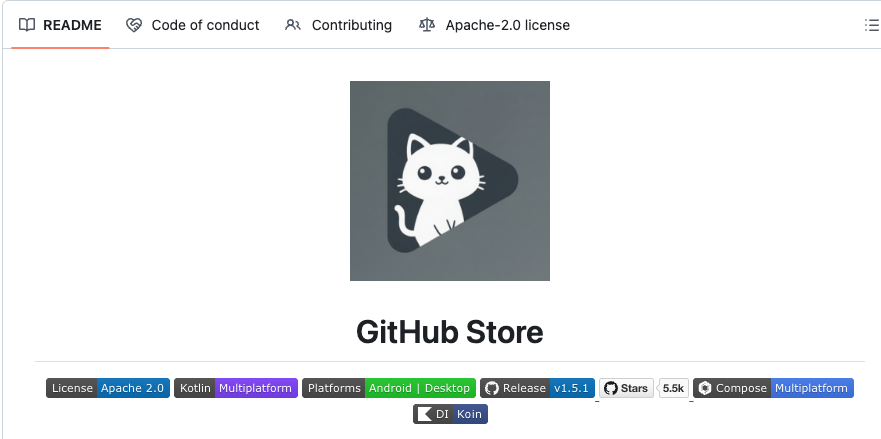Screen dimensions: 881x439
Task: Click the README book icon
Action: 27,25
